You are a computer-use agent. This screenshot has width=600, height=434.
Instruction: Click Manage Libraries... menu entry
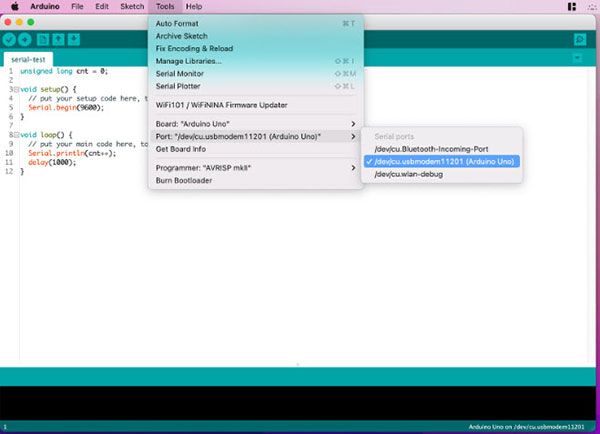click(189, 61)
